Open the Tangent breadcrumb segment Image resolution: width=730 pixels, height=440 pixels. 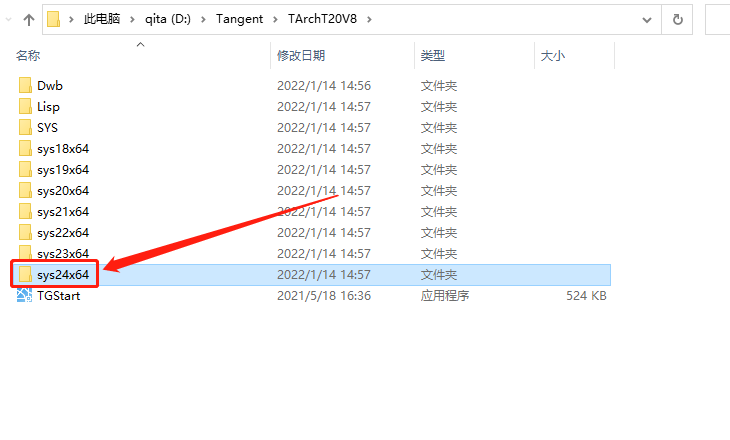click(238, 19)
